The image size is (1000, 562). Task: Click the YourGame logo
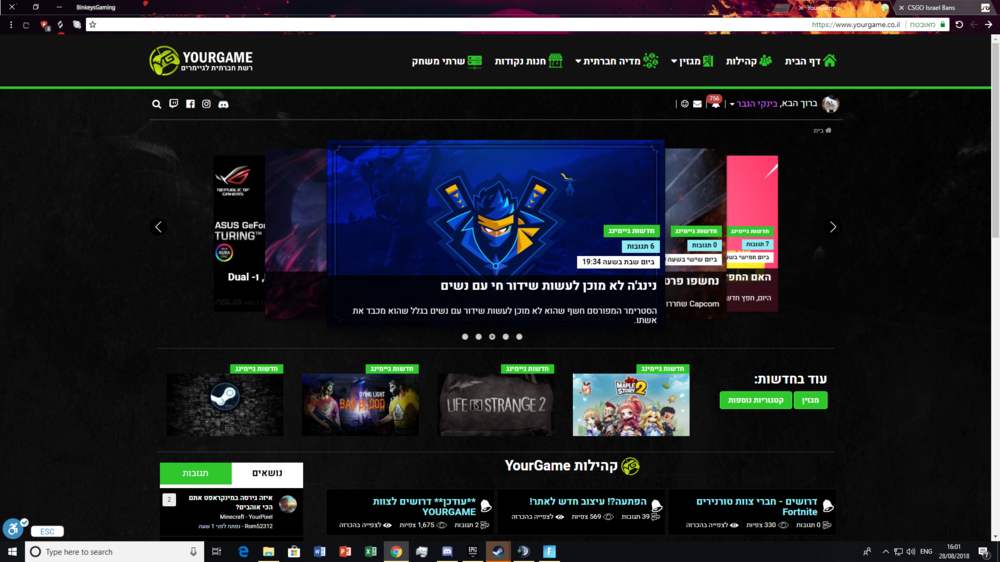pos(201,61)
